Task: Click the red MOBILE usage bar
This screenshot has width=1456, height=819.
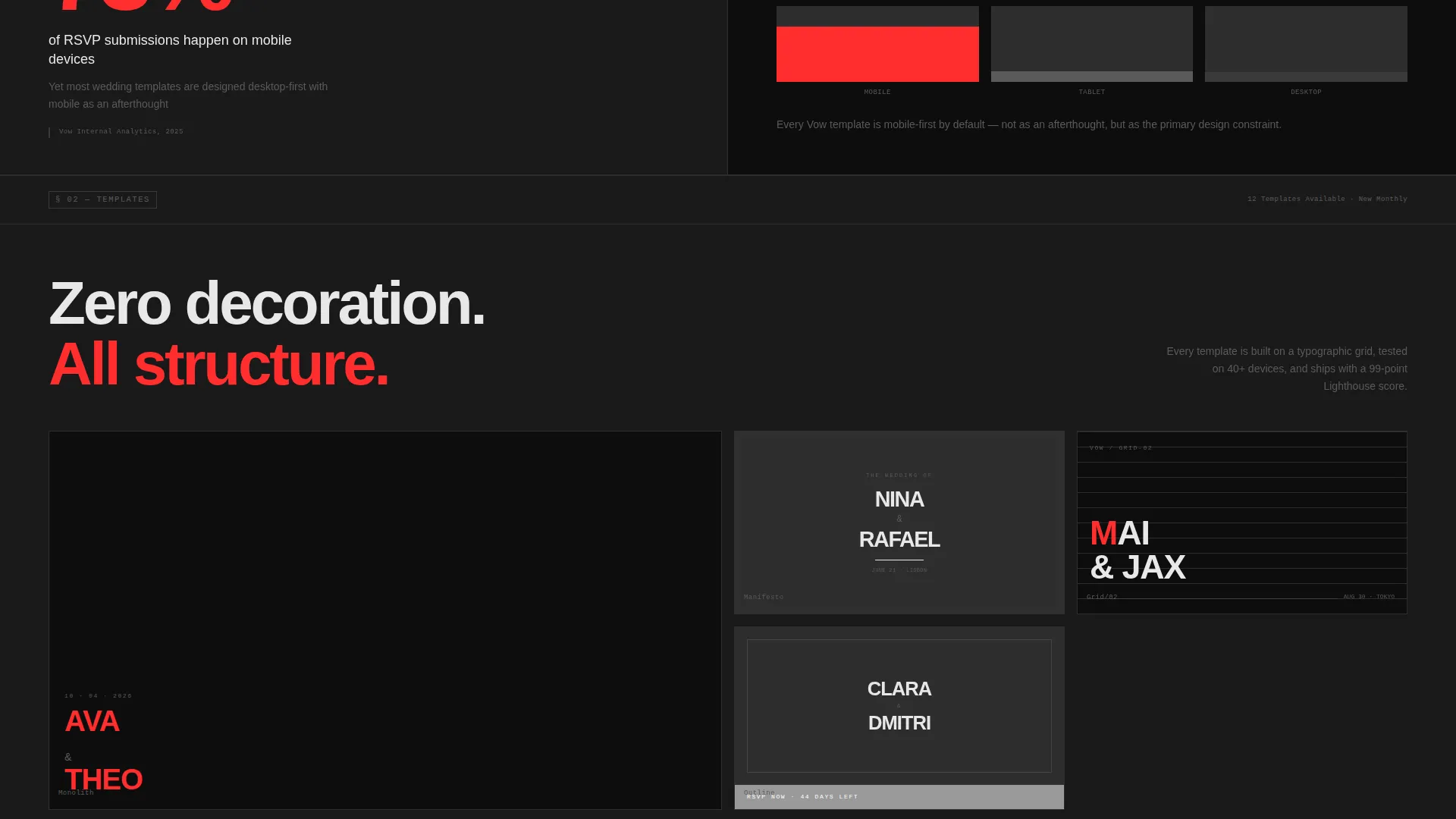Action: pyautogui.click(x=877, y=54)
